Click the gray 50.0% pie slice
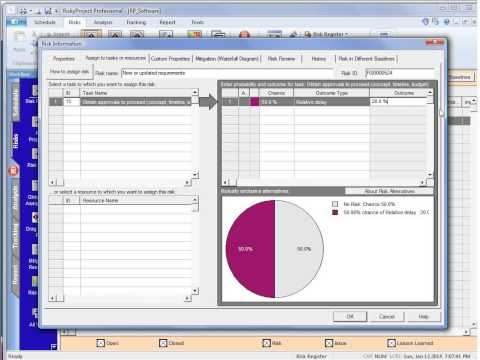 [299, 249]
